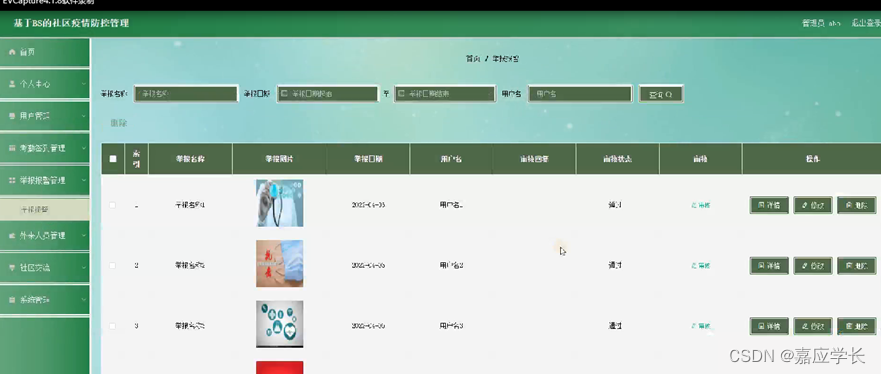Click 退出登录 in the top header

click(x=866, y=23)
